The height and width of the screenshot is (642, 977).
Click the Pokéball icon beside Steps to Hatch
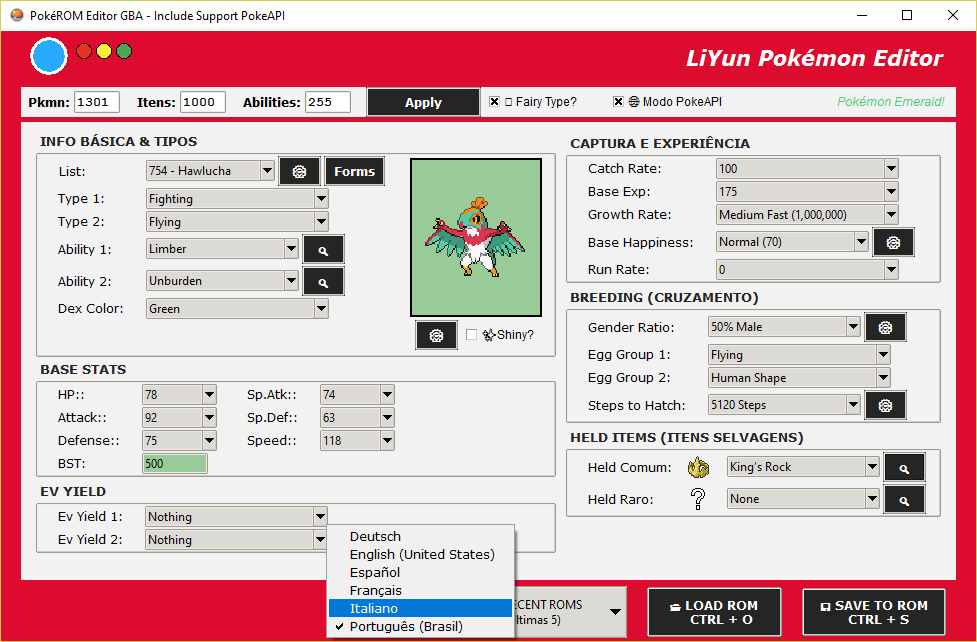pos(885,405)
